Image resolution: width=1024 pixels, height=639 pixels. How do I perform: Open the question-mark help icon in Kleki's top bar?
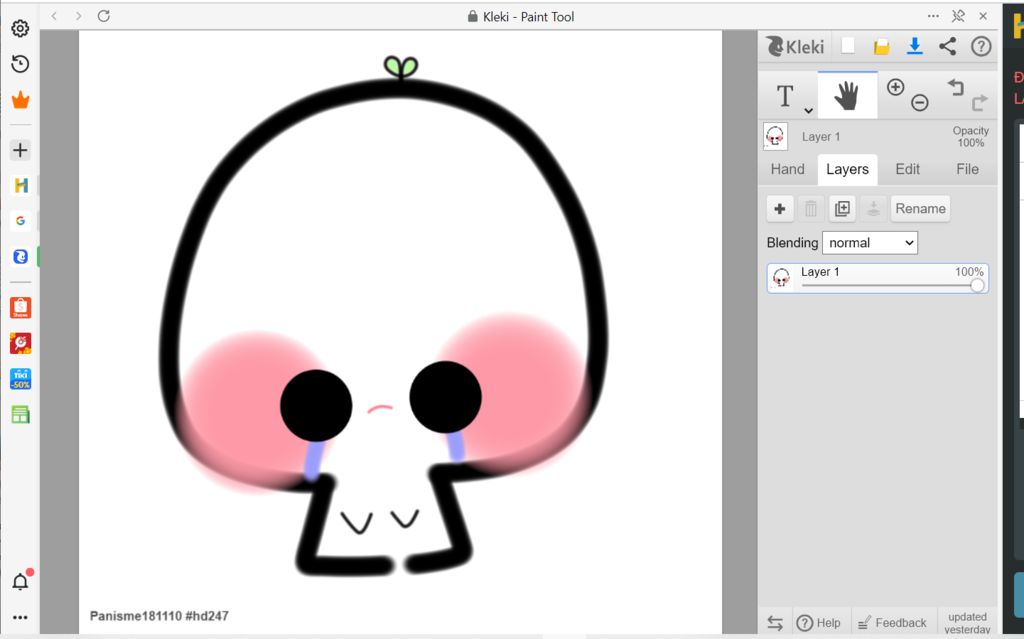tap(981, 46)
